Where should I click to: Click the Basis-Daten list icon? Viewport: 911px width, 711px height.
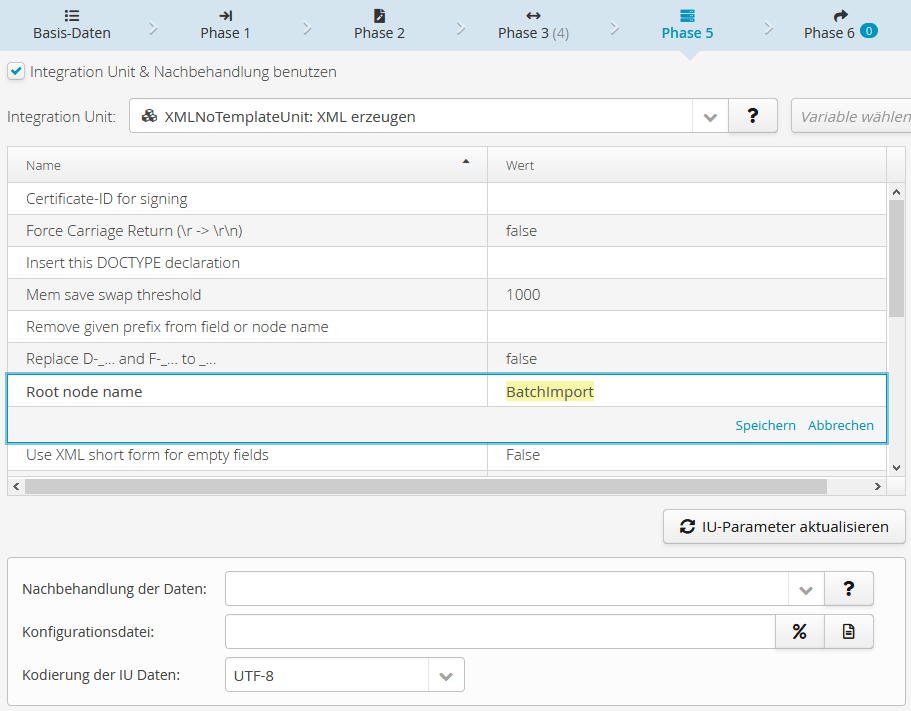click(x=71, y=16)
